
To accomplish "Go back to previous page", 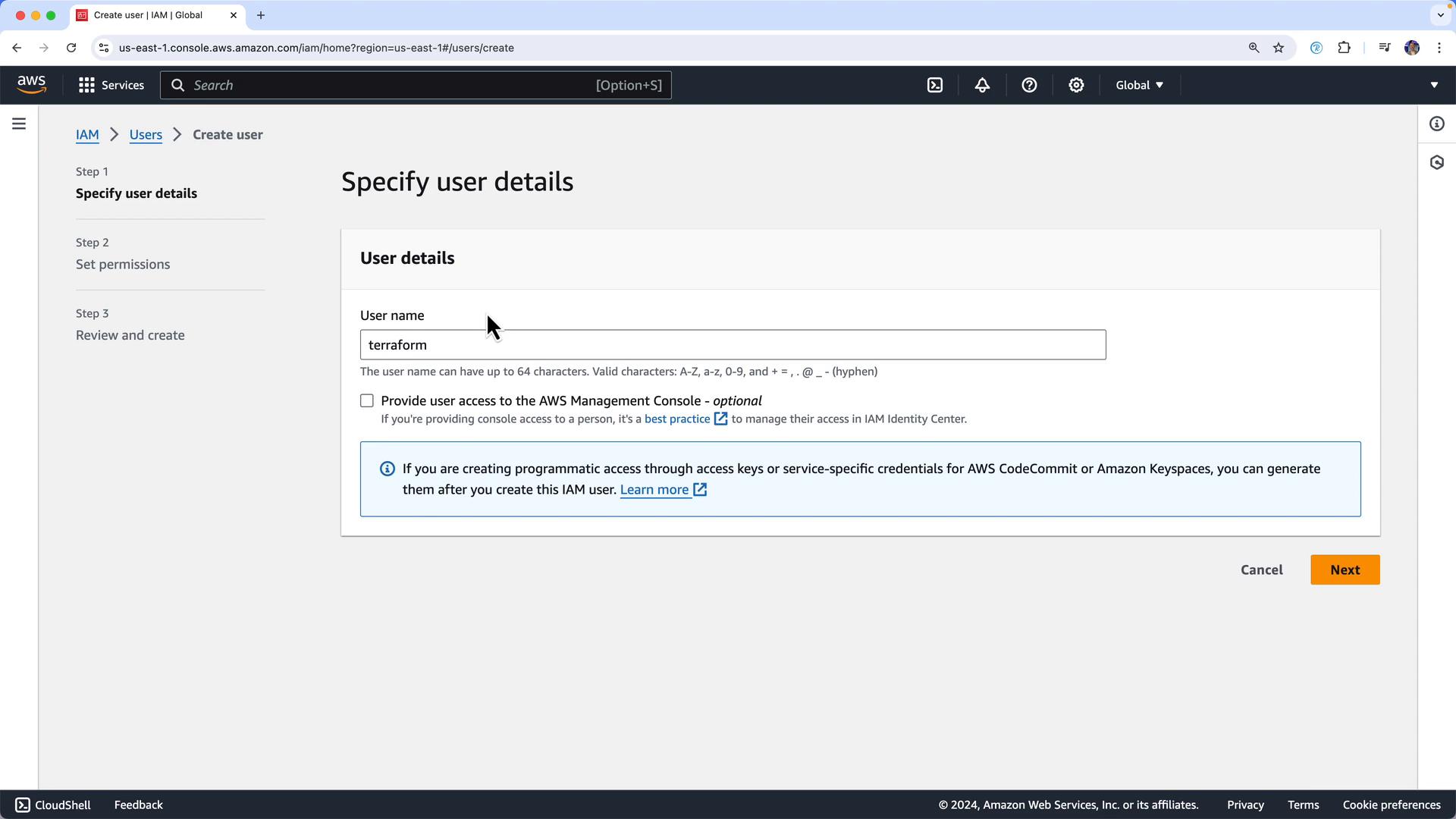I will tap(17, 48).
